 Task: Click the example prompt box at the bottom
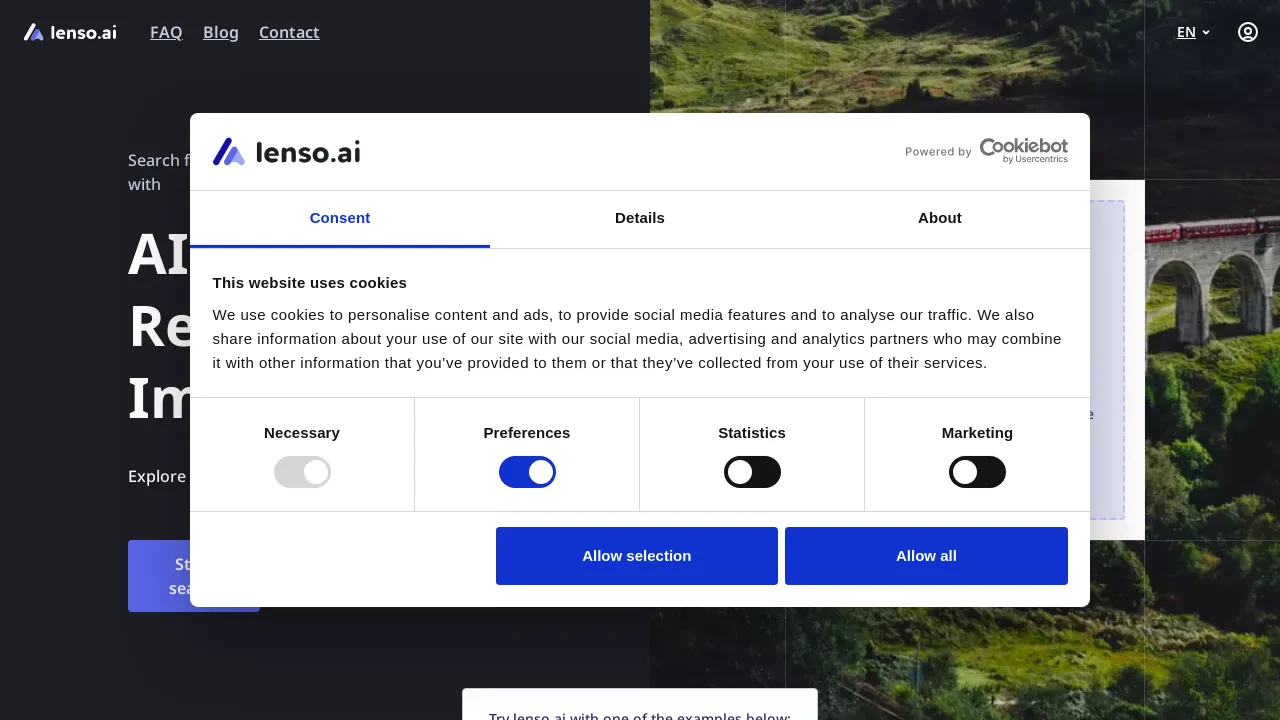coord(639,710)
